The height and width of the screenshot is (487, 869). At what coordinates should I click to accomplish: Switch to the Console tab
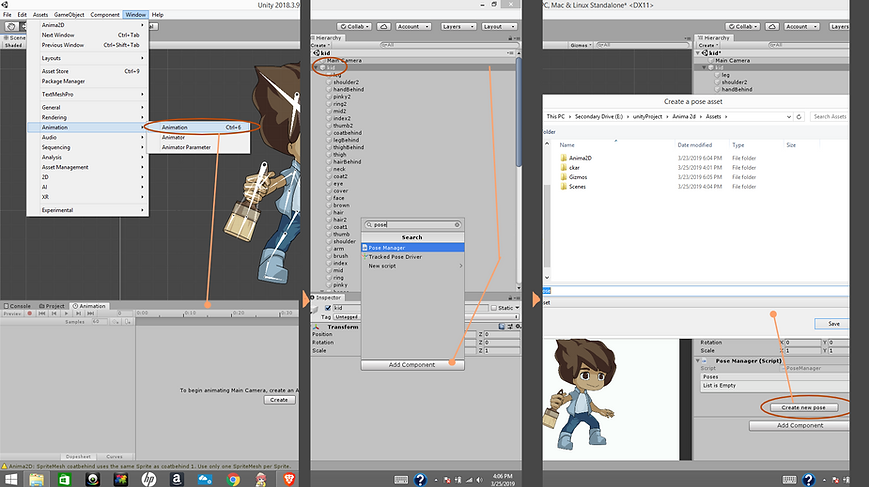coord(17,306)
